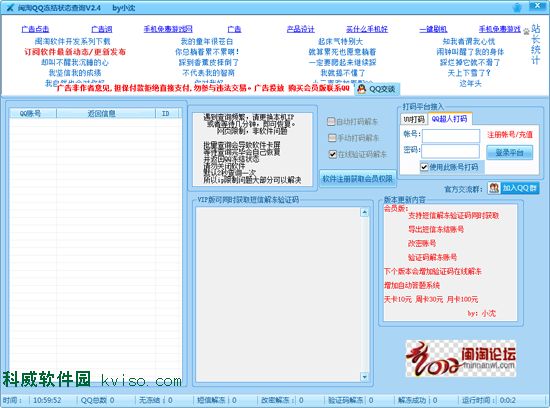Open the skin/shirt icon in title bar
This screenshot has width=550, height=408.
tap(517, 7)
